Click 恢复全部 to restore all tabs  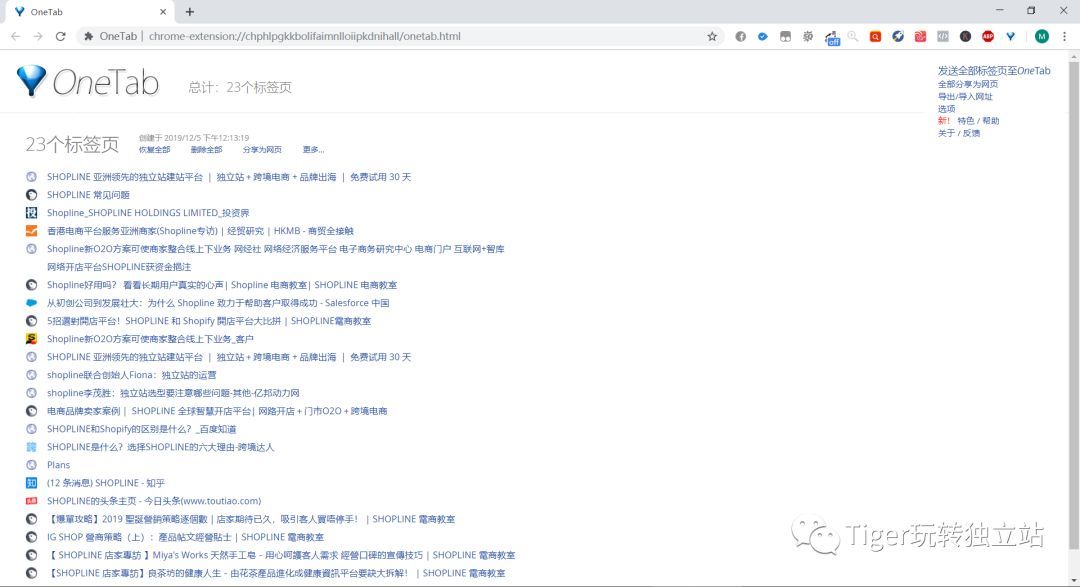(154, 150)
